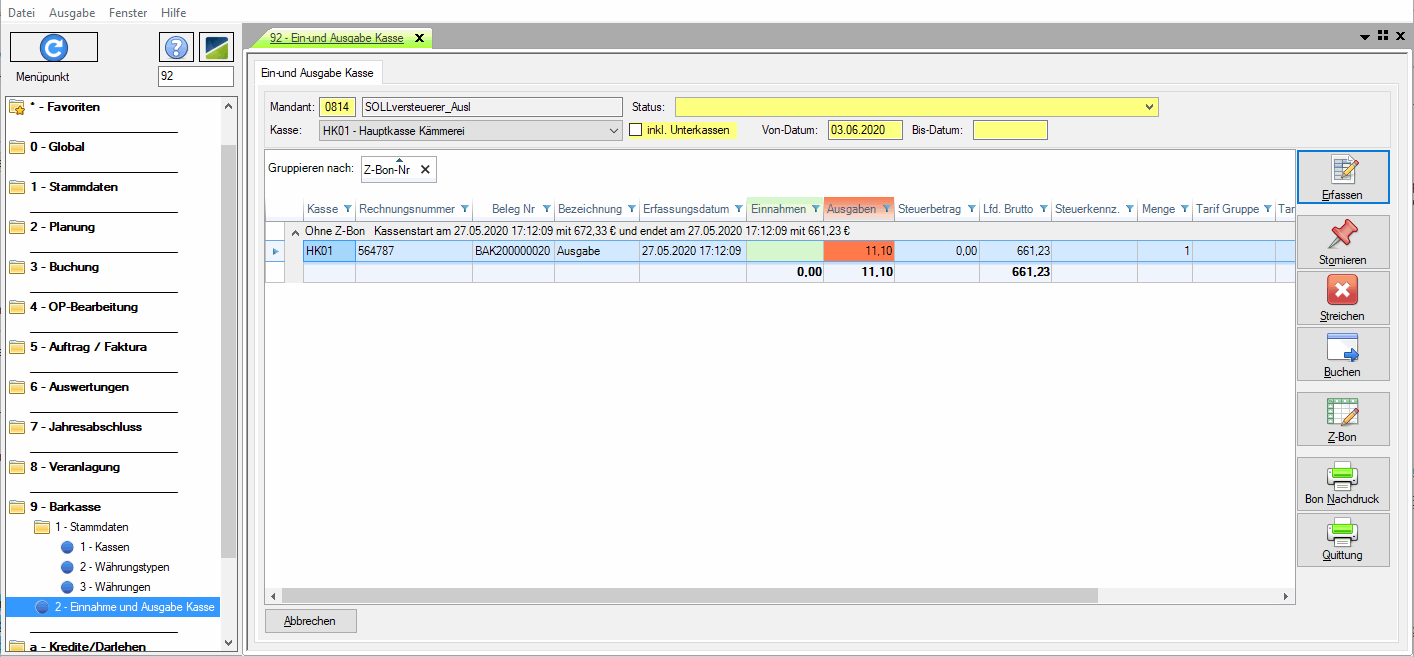Open the help question mark icon

tap(176, 47)
